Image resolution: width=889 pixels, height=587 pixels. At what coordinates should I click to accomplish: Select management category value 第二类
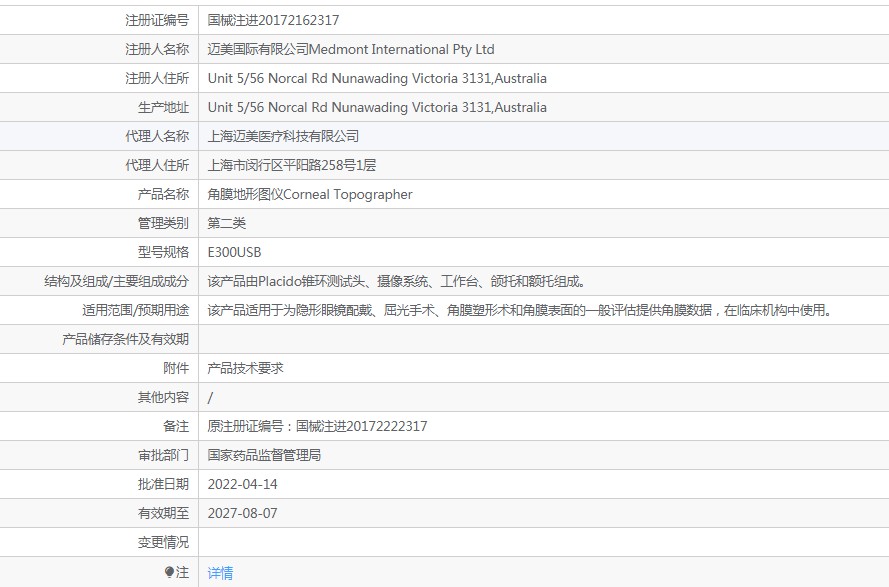227,223
